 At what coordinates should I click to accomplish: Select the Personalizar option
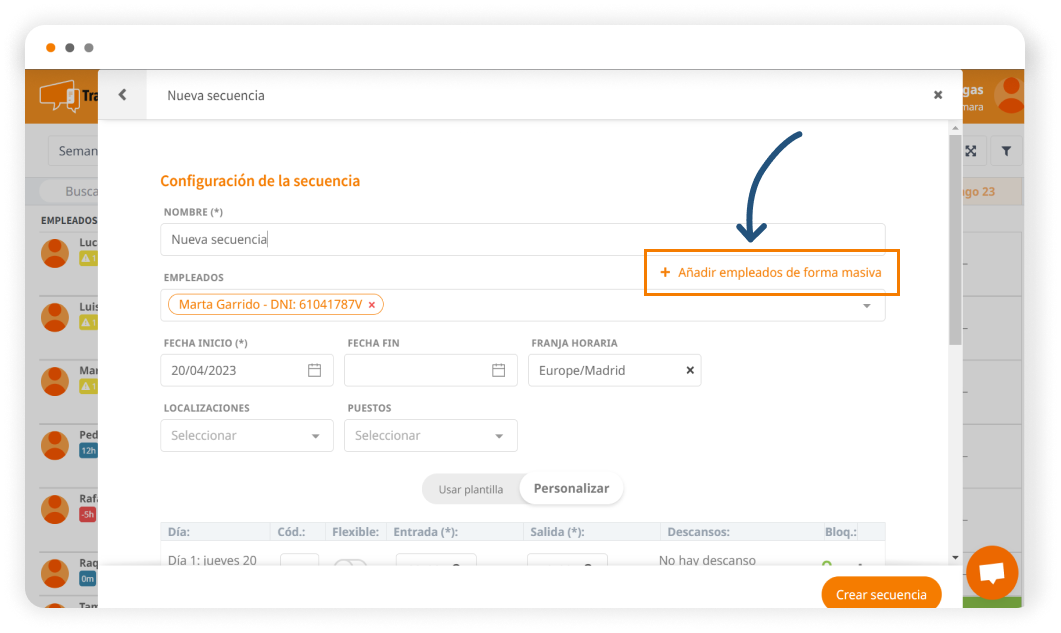click(x=571, y=489)
